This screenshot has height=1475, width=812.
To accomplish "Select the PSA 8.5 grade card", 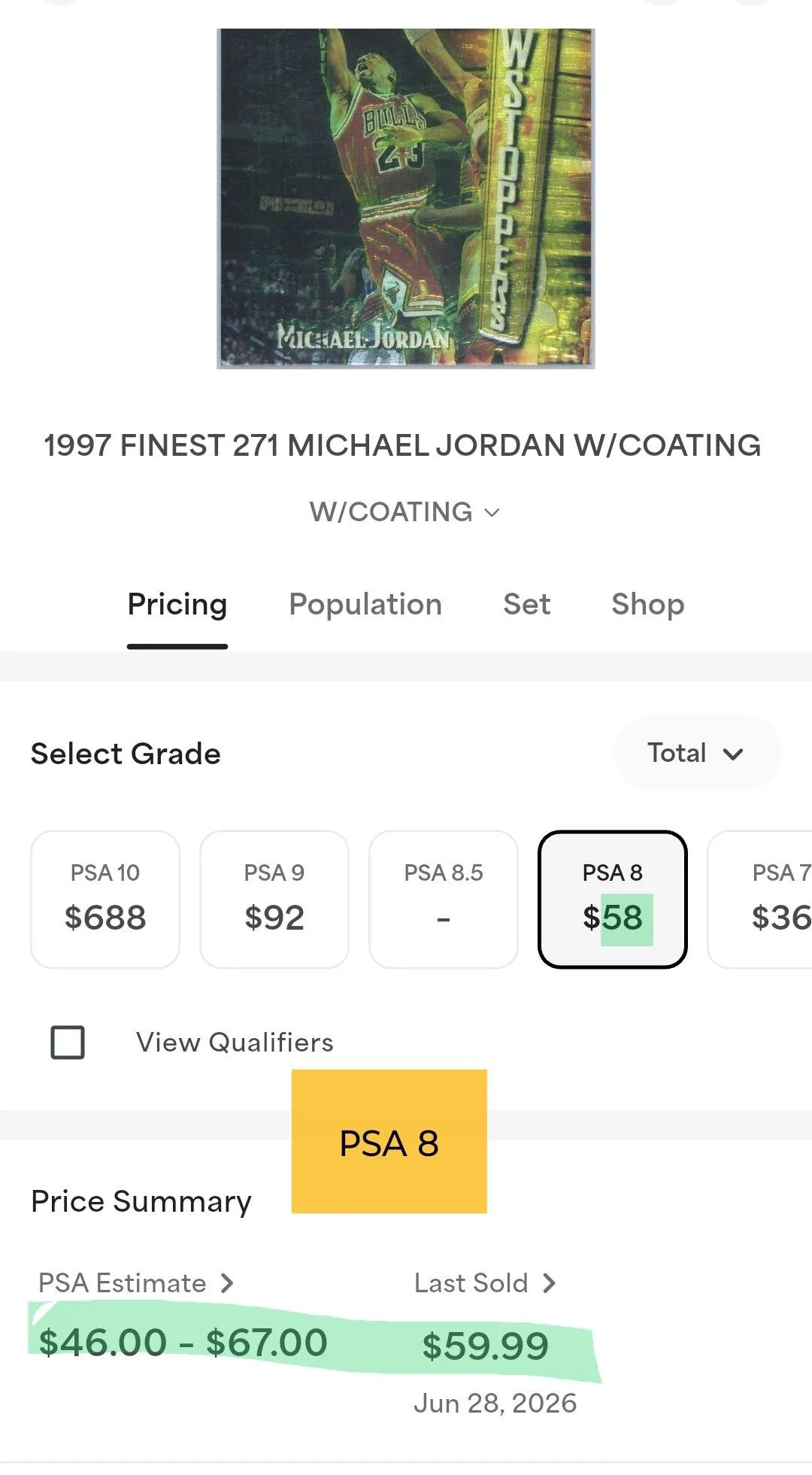I will tap(444, 899).
